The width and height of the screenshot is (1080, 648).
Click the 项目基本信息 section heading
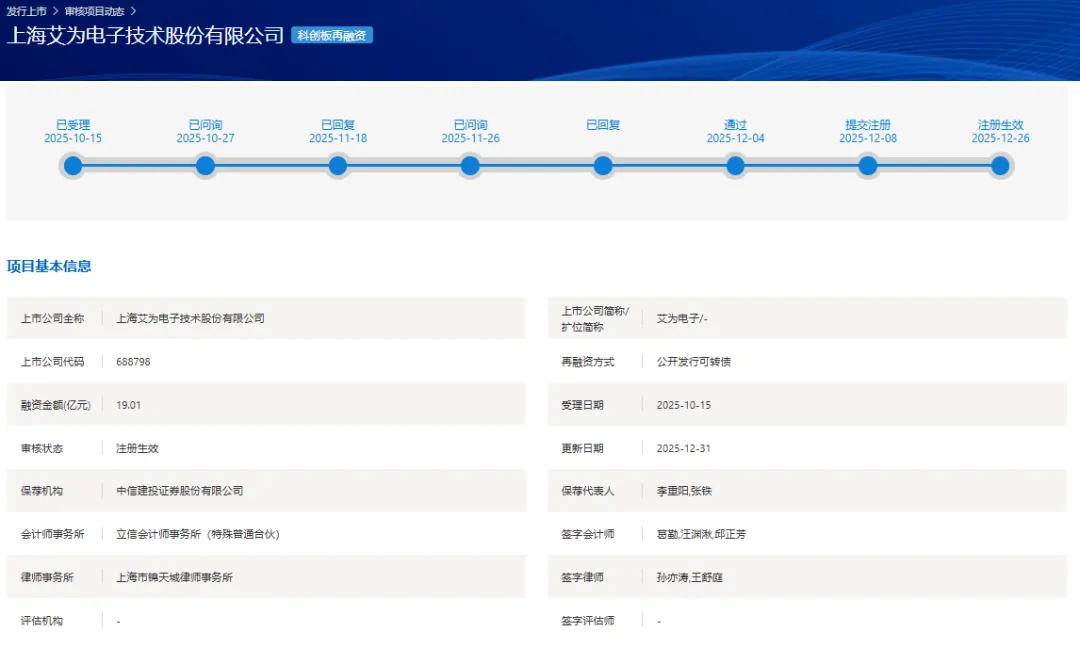tap(49, 266)
